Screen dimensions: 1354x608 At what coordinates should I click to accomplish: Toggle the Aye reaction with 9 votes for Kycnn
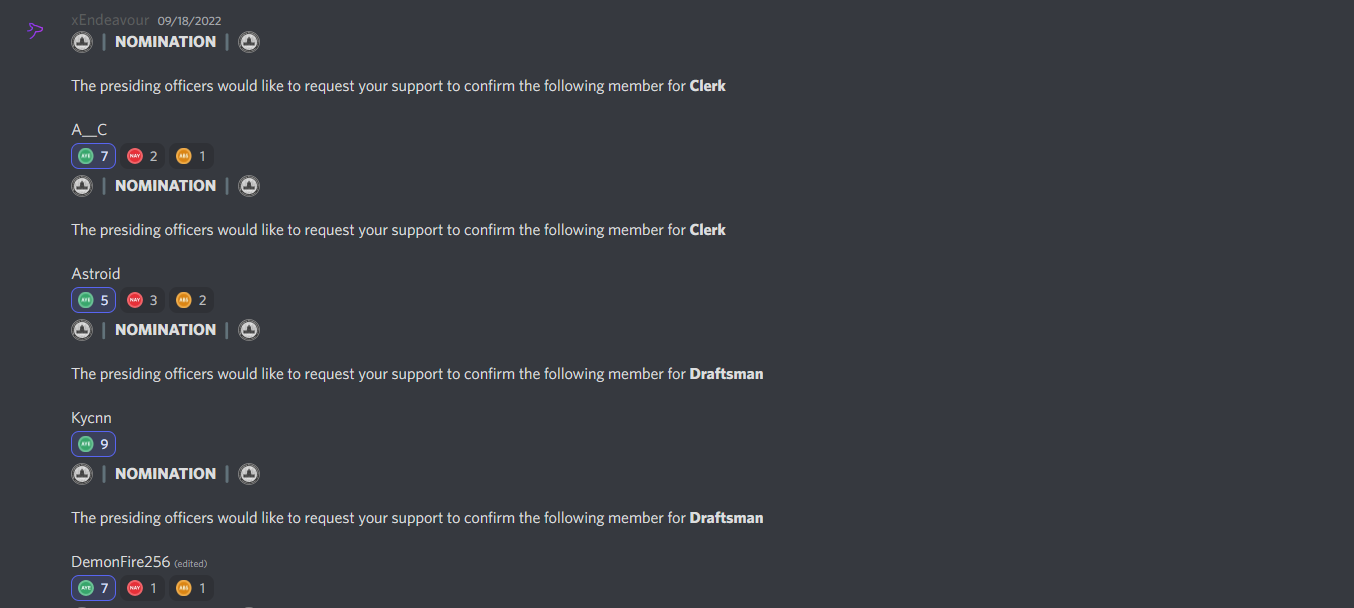pos(93,444)
